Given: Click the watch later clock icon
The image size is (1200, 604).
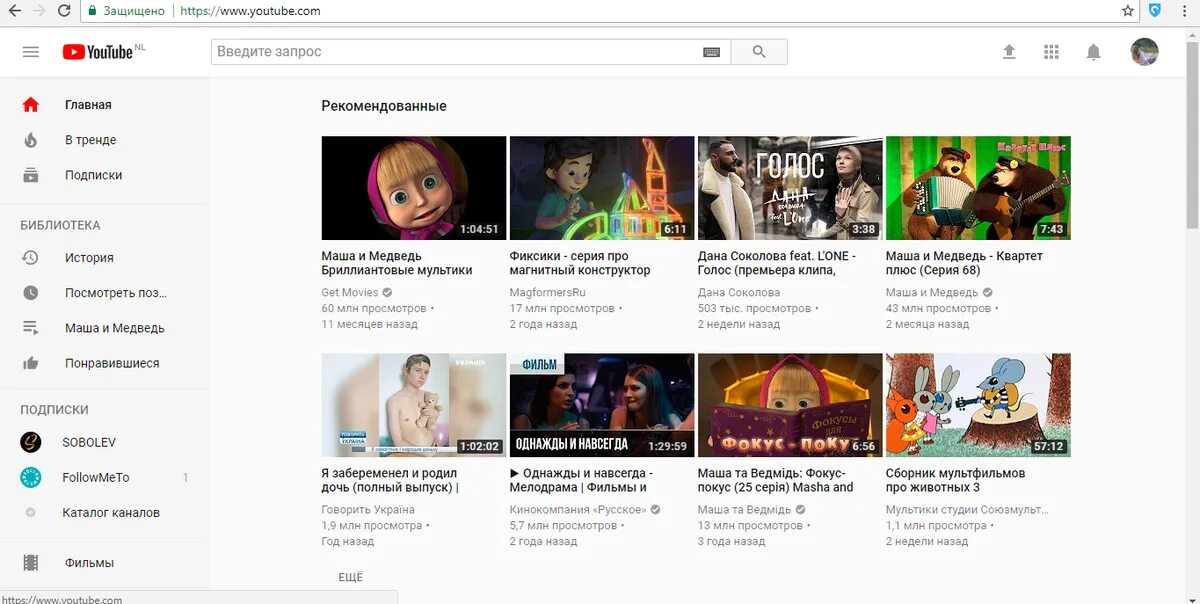Looking at the screenshot, I should coord(31,293).
